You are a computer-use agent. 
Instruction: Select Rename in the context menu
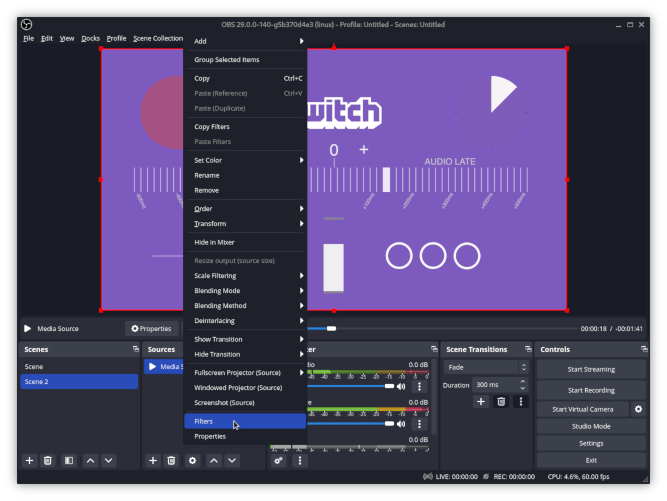click(x=245, y=175)
